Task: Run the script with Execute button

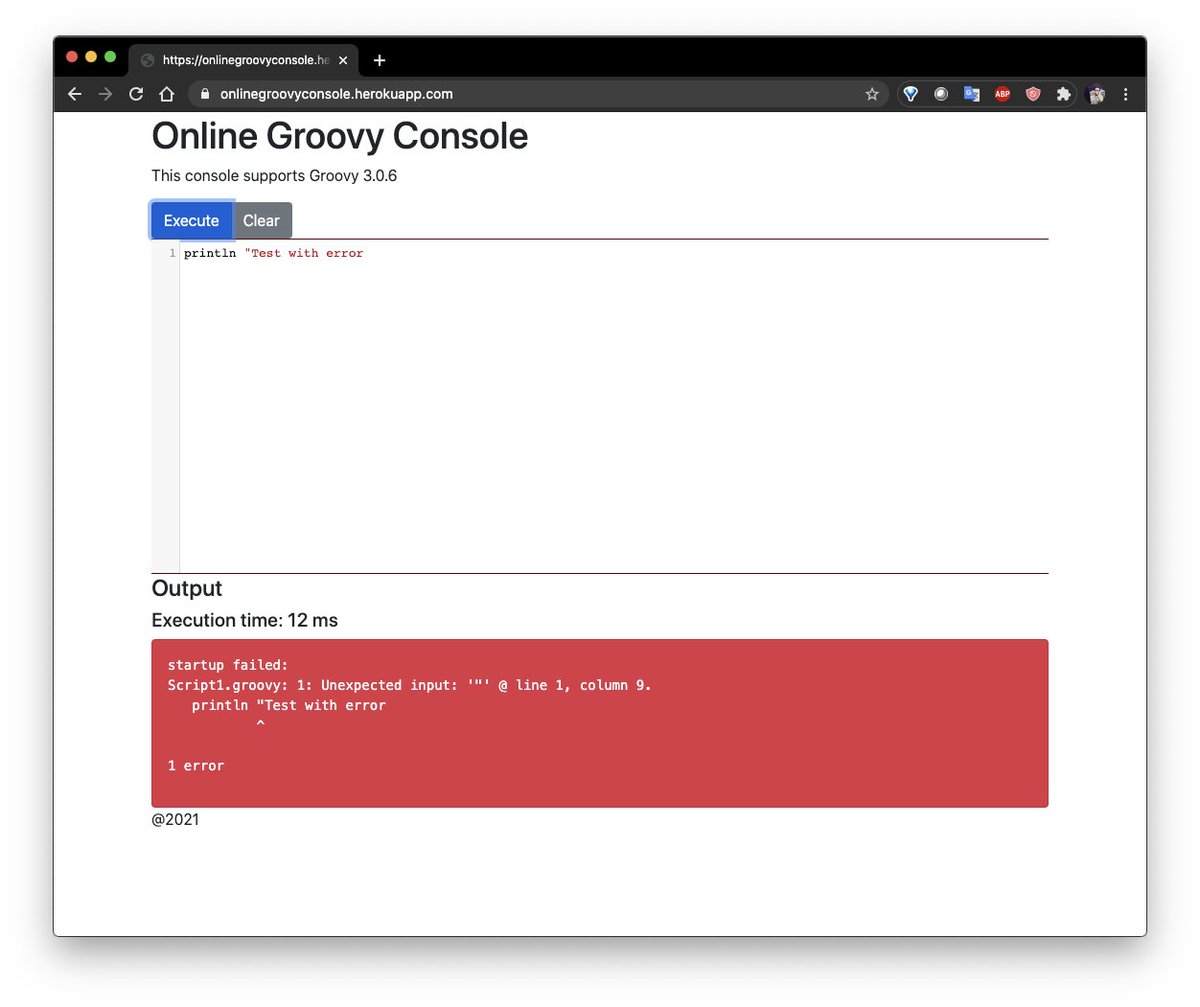Action: (x=191, y=221)
